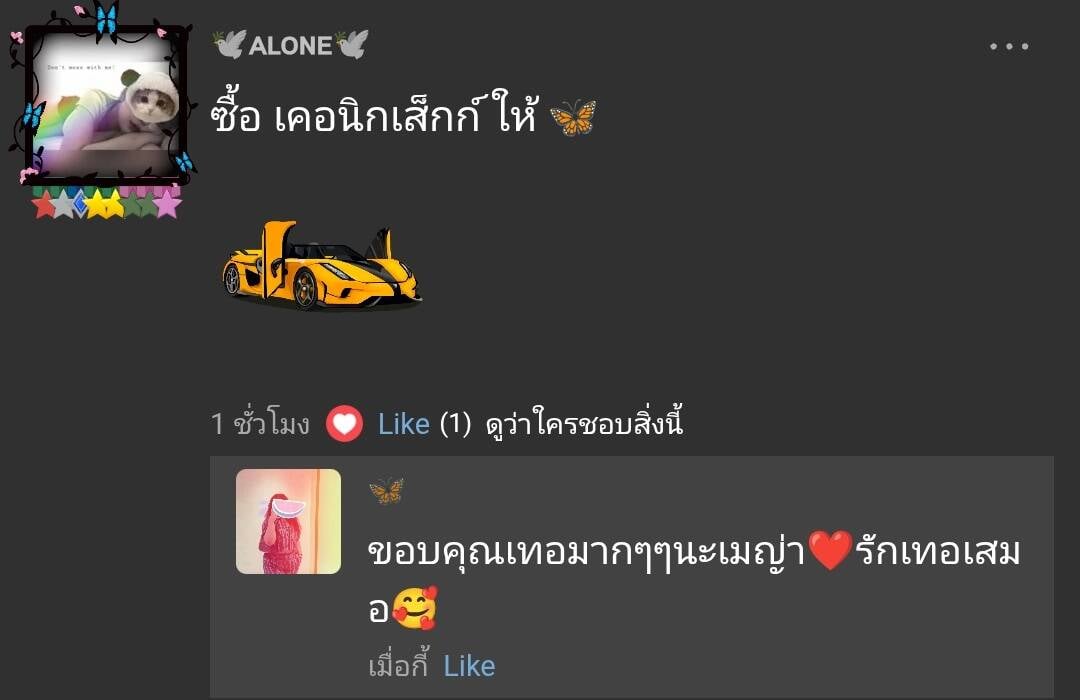Screen dimensions: 1080x700
Task: Click the butterfly emoji in the post text
Action: click(572, 117)
